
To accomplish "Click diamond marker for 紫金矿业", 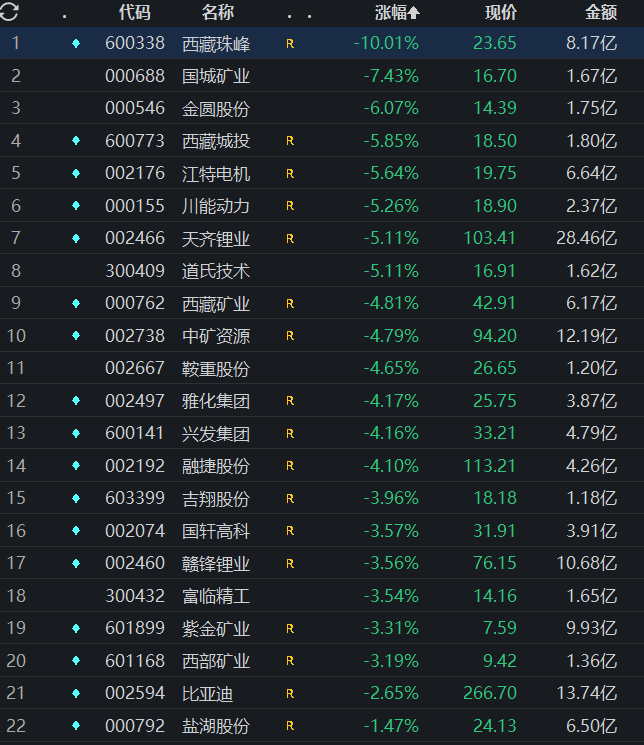I will click(x=76, y=629).
